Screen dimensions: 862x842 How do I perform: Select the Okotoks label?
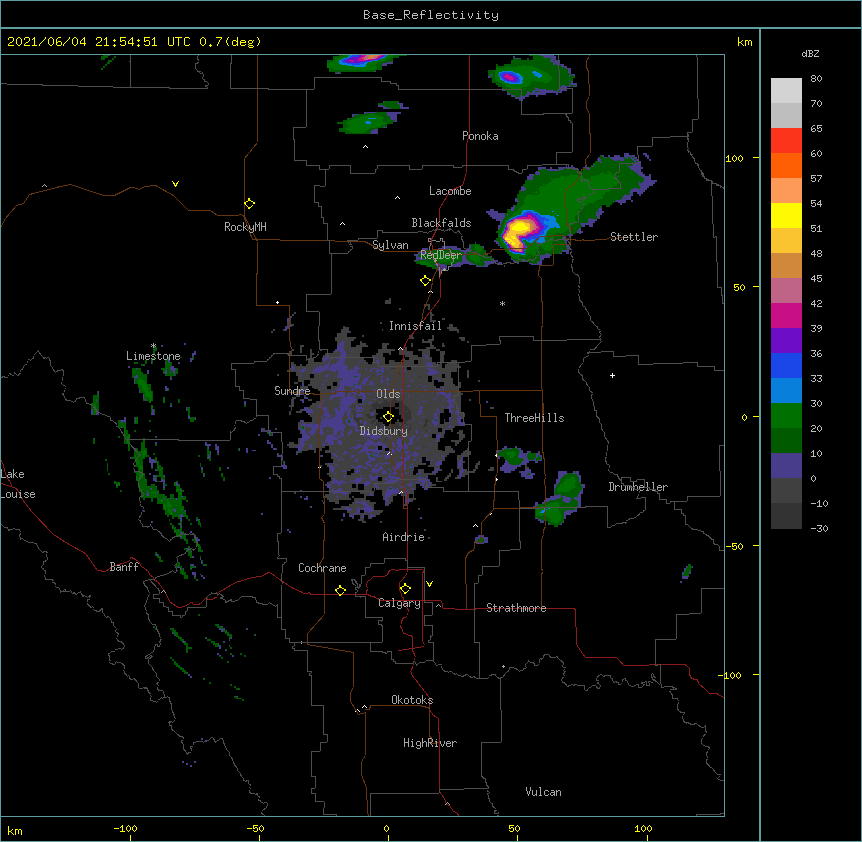[412, 700]
